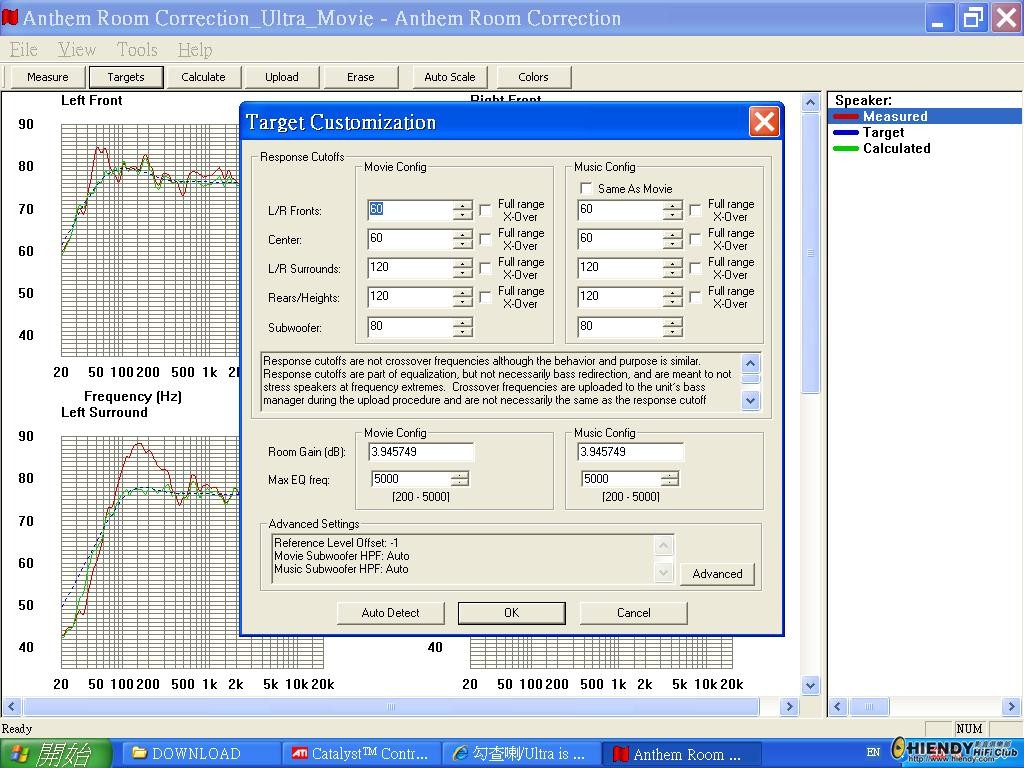This screenshot has width=1024, height=768.
Task: Click the Auto Scale toolbar button
Action: 450,77
